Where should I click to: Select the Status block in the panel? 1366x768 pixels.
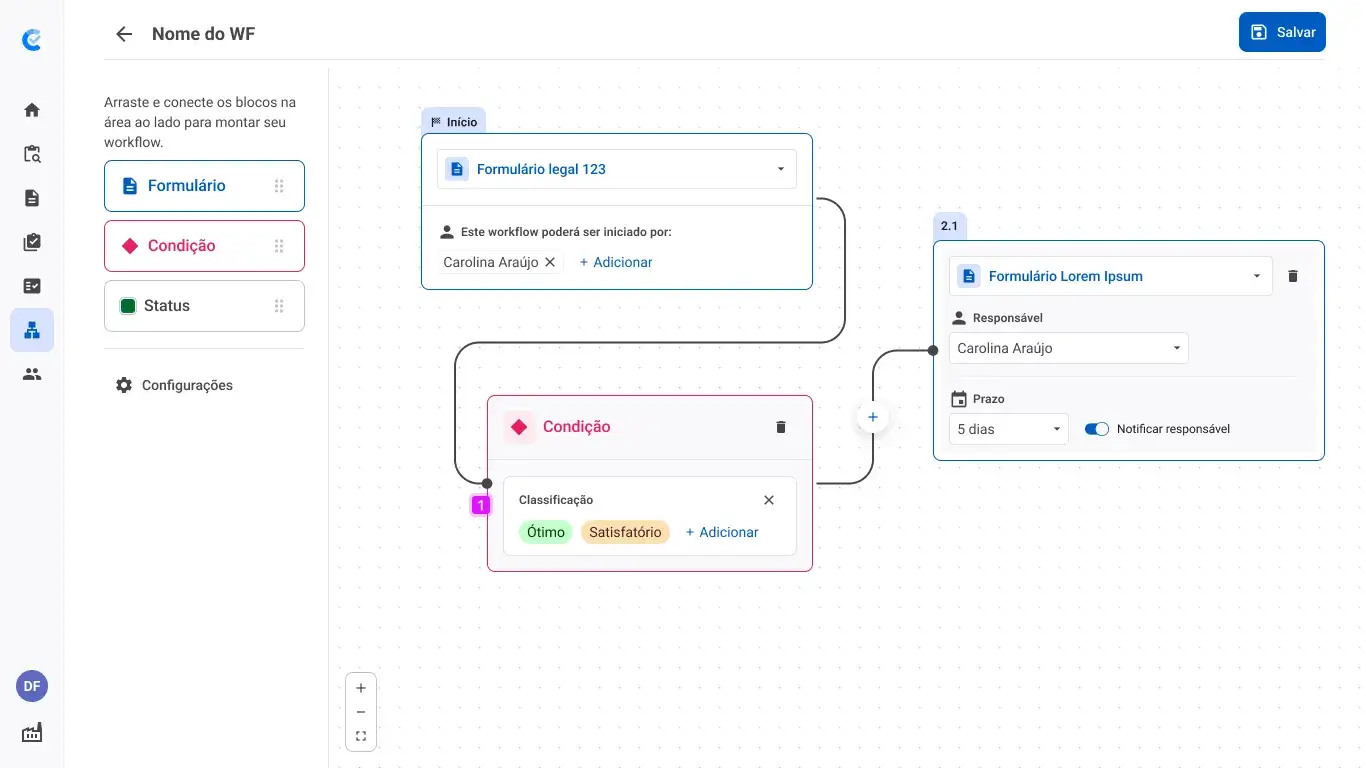coord(204,306)
